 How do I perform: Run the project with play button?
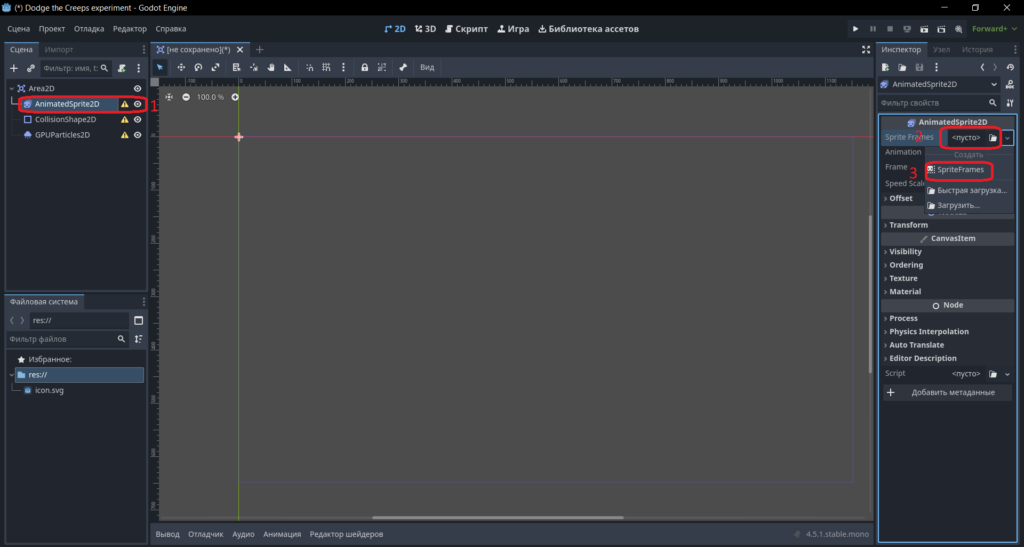(856, 29)
